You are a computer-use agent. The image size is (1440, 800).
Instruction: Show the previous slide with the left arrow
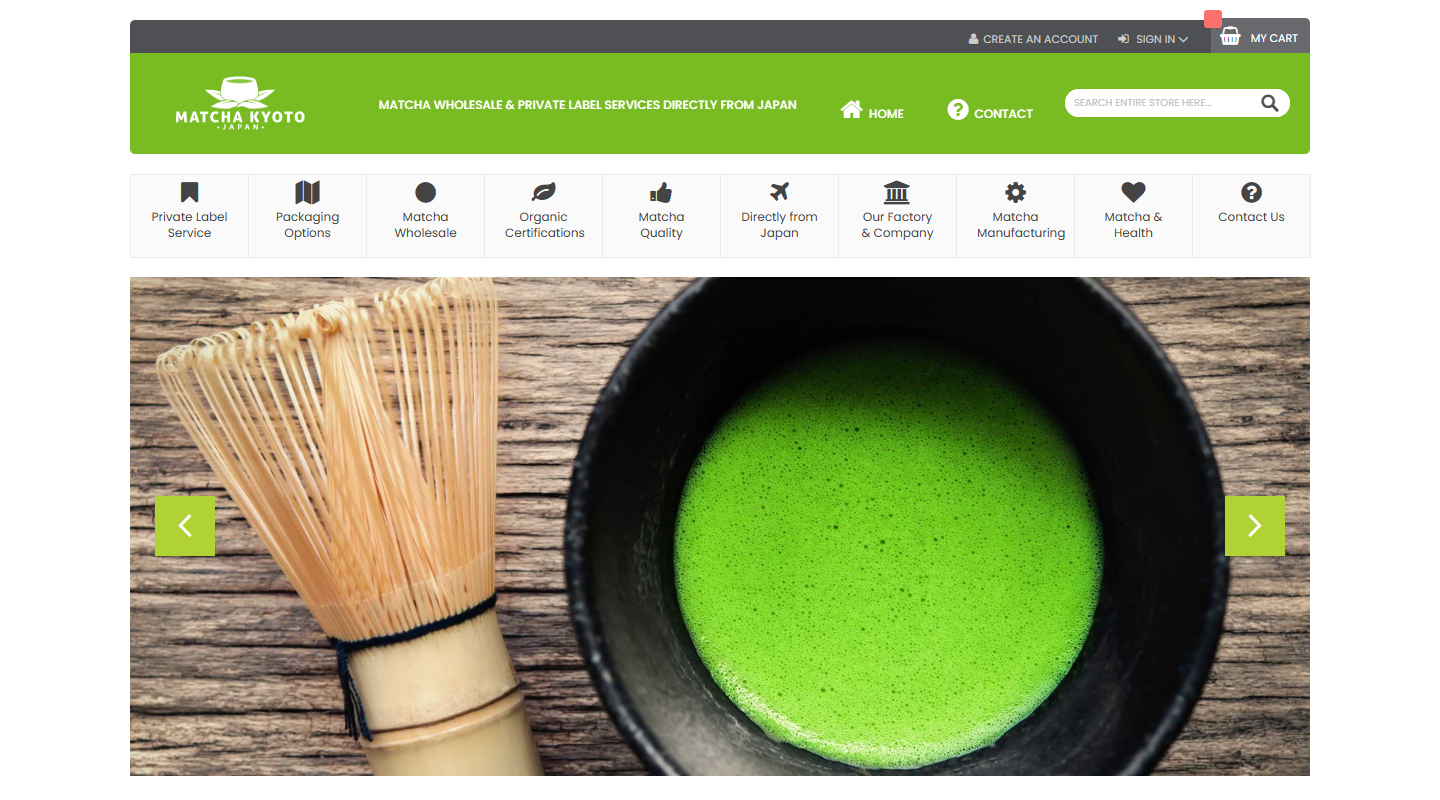pos(185,526)
